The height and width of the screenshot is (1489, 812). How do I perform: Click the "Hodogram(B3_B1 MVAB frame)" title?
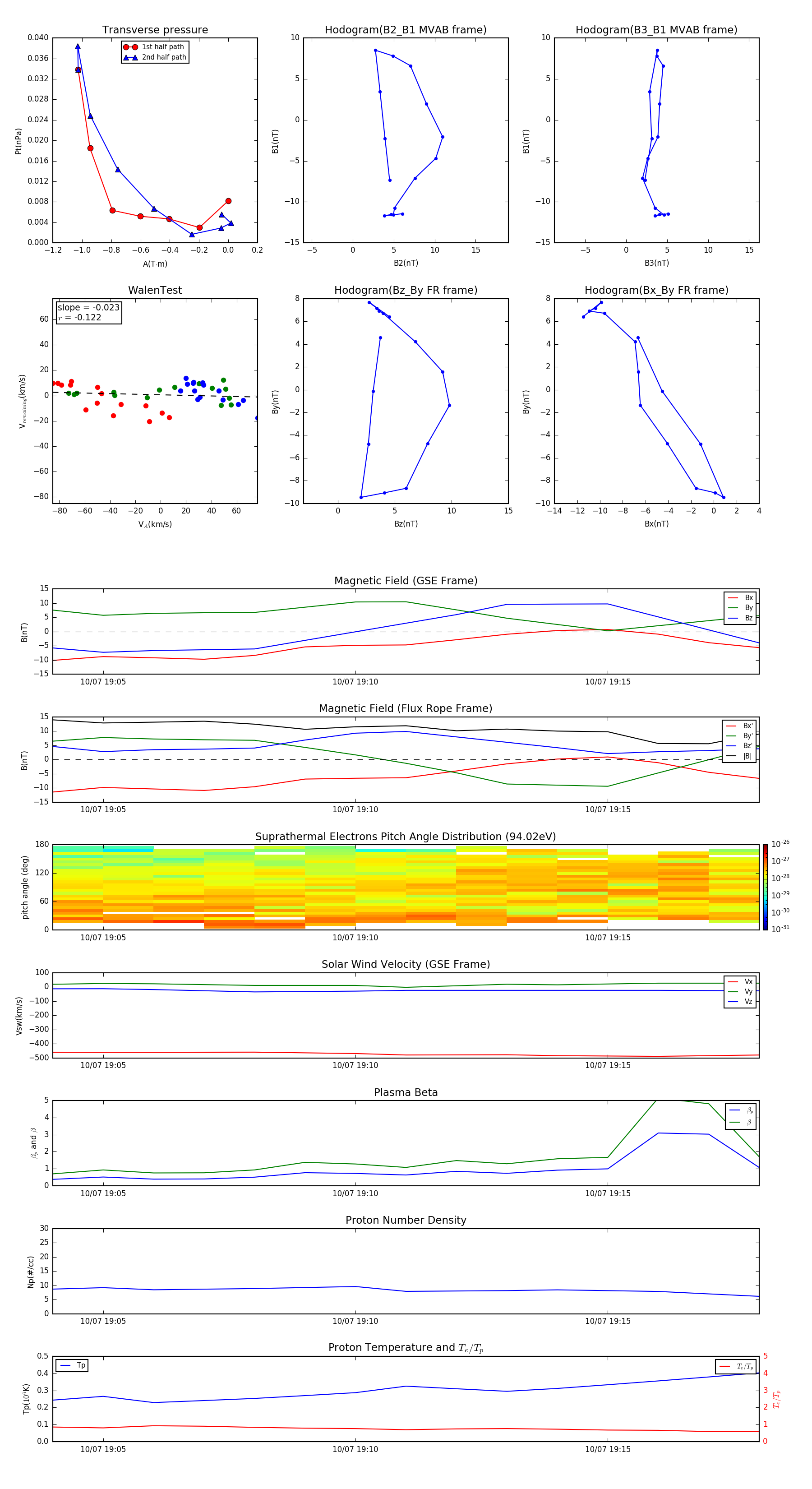pyautogui.click(x=656, y=30)
